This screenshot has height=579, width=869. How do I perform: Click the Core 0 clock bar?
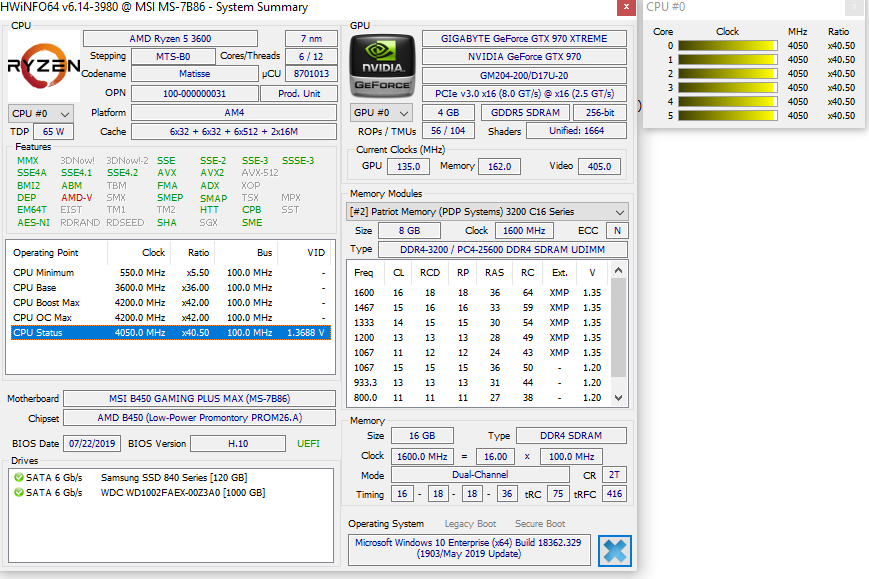(x=728, y=45)
